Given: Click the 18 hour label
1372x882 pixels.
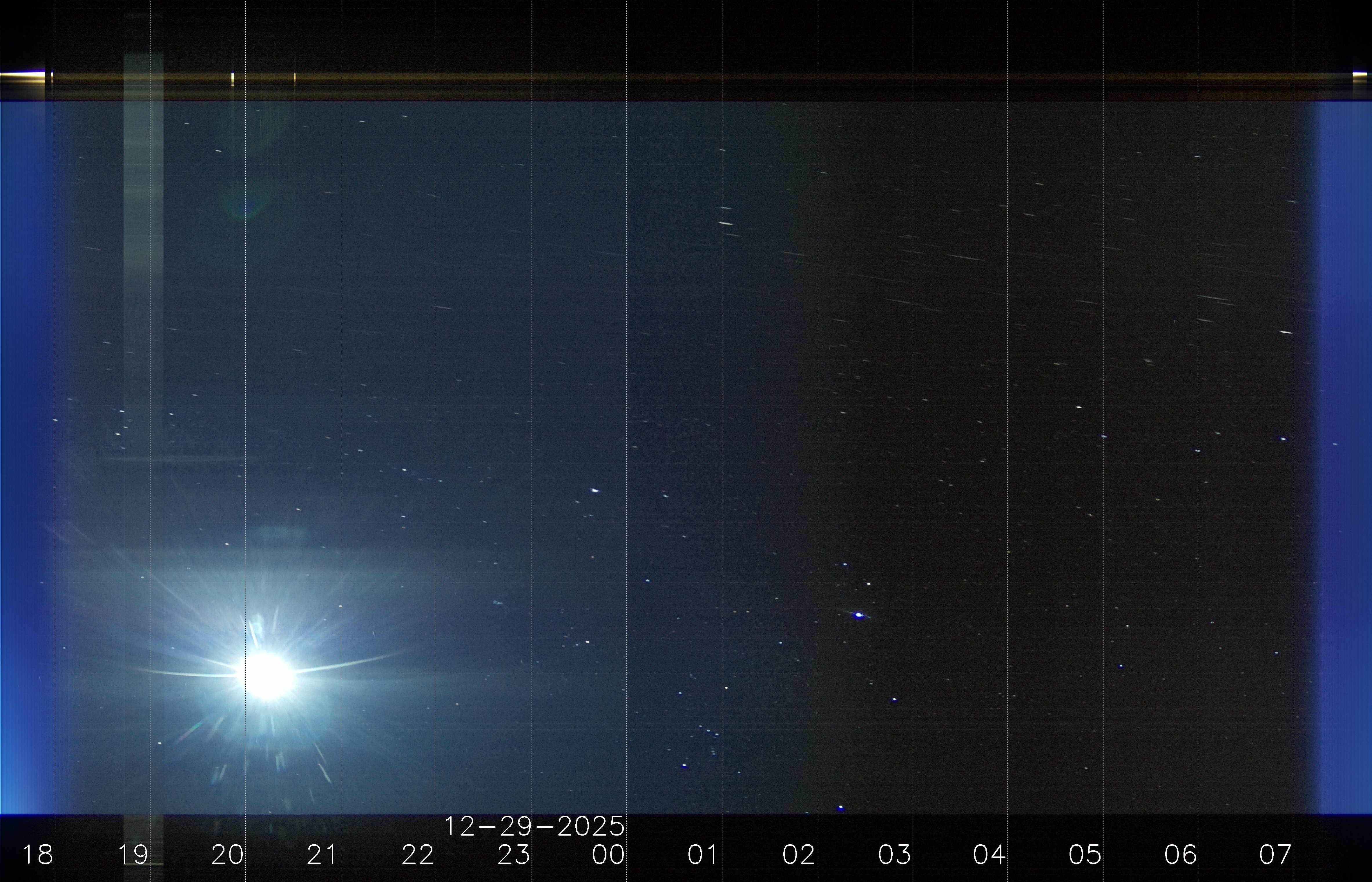Looking at the screenshot, I should click(x=37, y=855).
